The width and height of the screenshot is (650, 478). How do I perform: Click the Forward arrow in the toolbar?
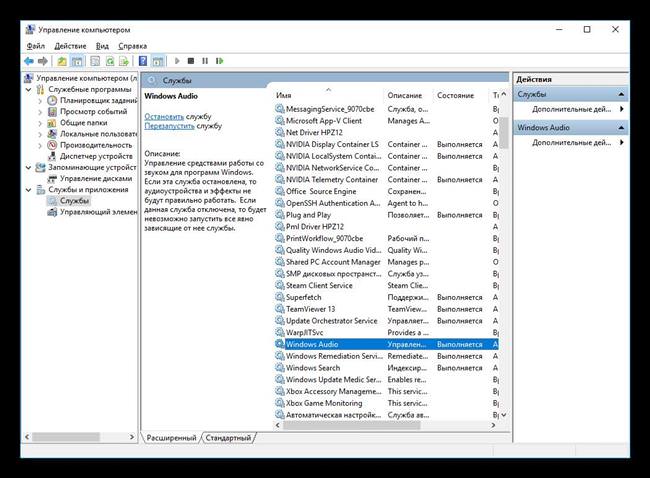click(43, 61)
